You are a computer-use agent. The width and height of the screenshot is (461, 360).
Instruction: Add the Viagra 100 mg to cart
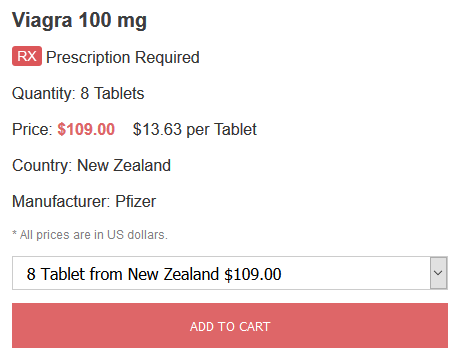click(x=230, y=326)
